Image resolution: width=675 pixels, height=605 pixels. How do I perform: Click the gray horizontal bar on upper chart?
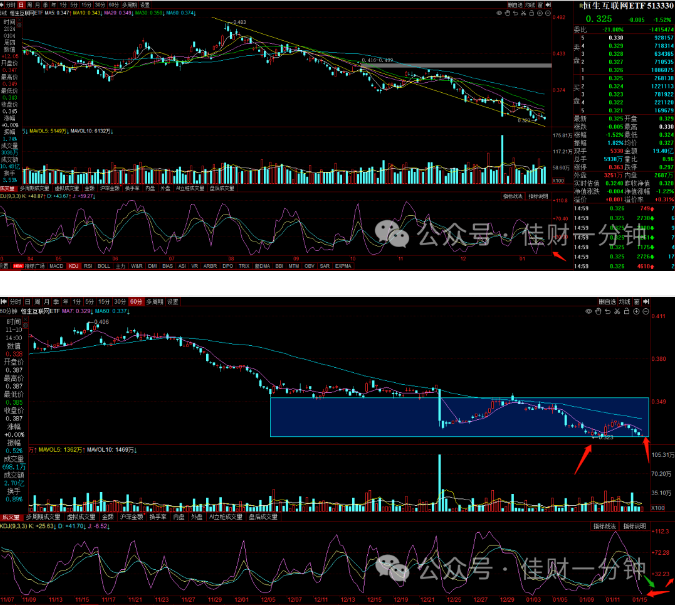[456, 65]
